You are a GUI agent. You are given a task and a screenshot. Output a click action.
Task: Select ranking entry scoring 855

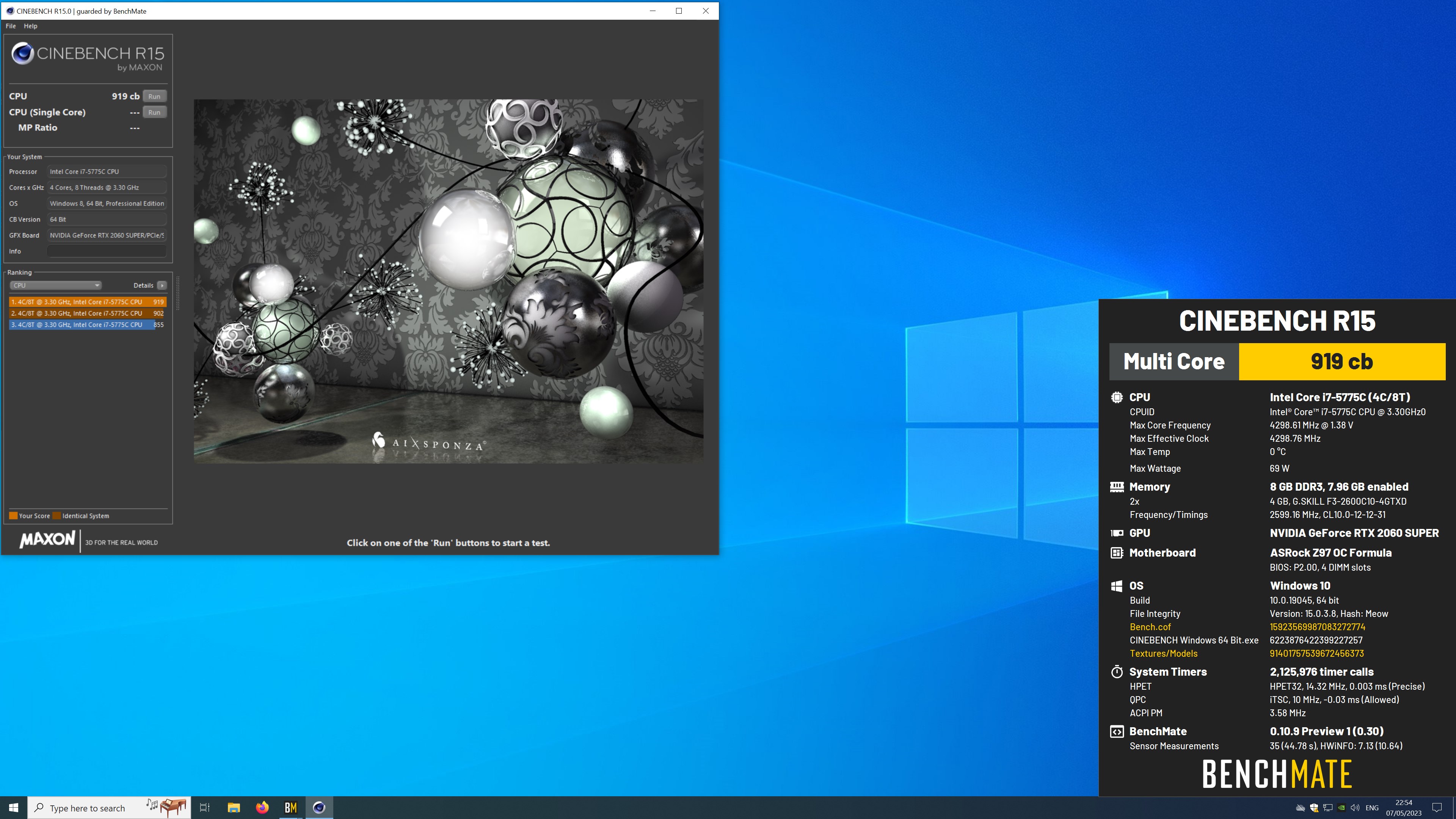pyautogui.click(x=88, y=325)
